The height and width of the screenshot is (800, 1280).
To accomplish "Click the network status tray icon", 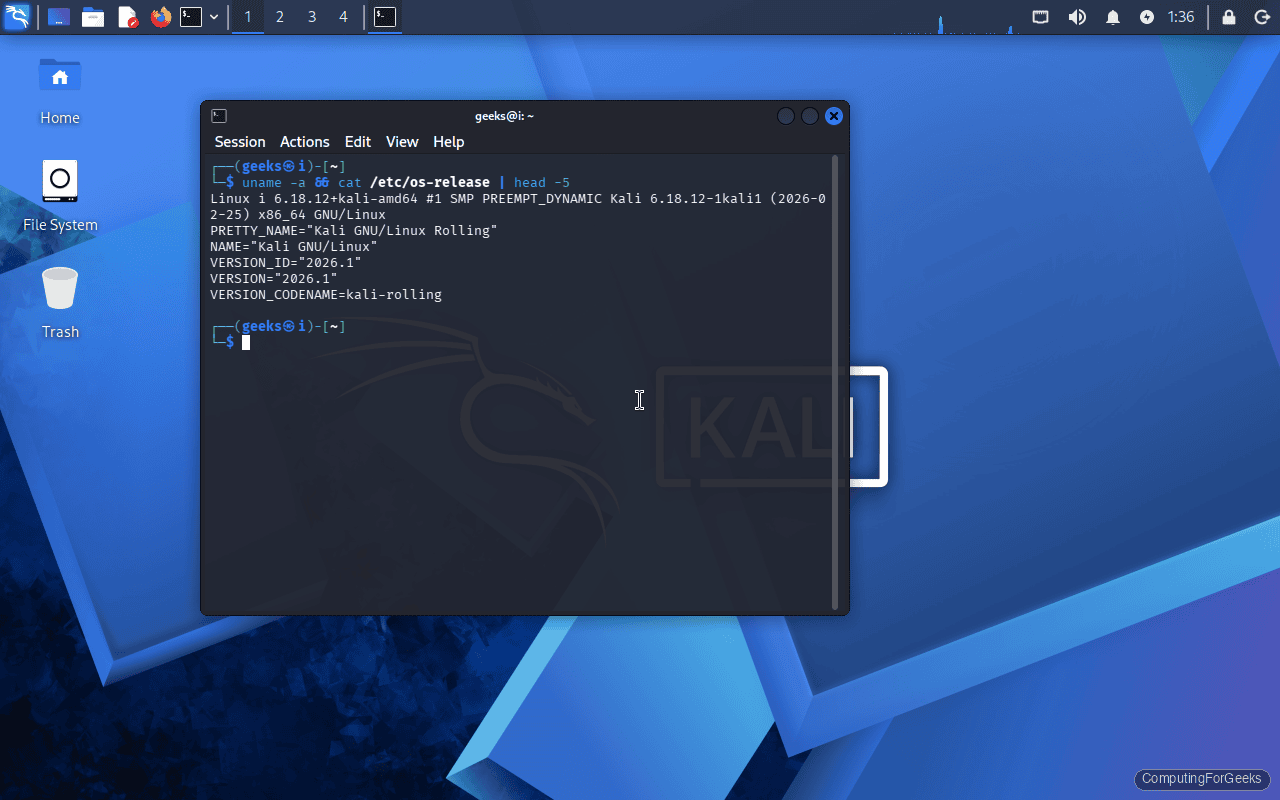I will coord(1040,17).
